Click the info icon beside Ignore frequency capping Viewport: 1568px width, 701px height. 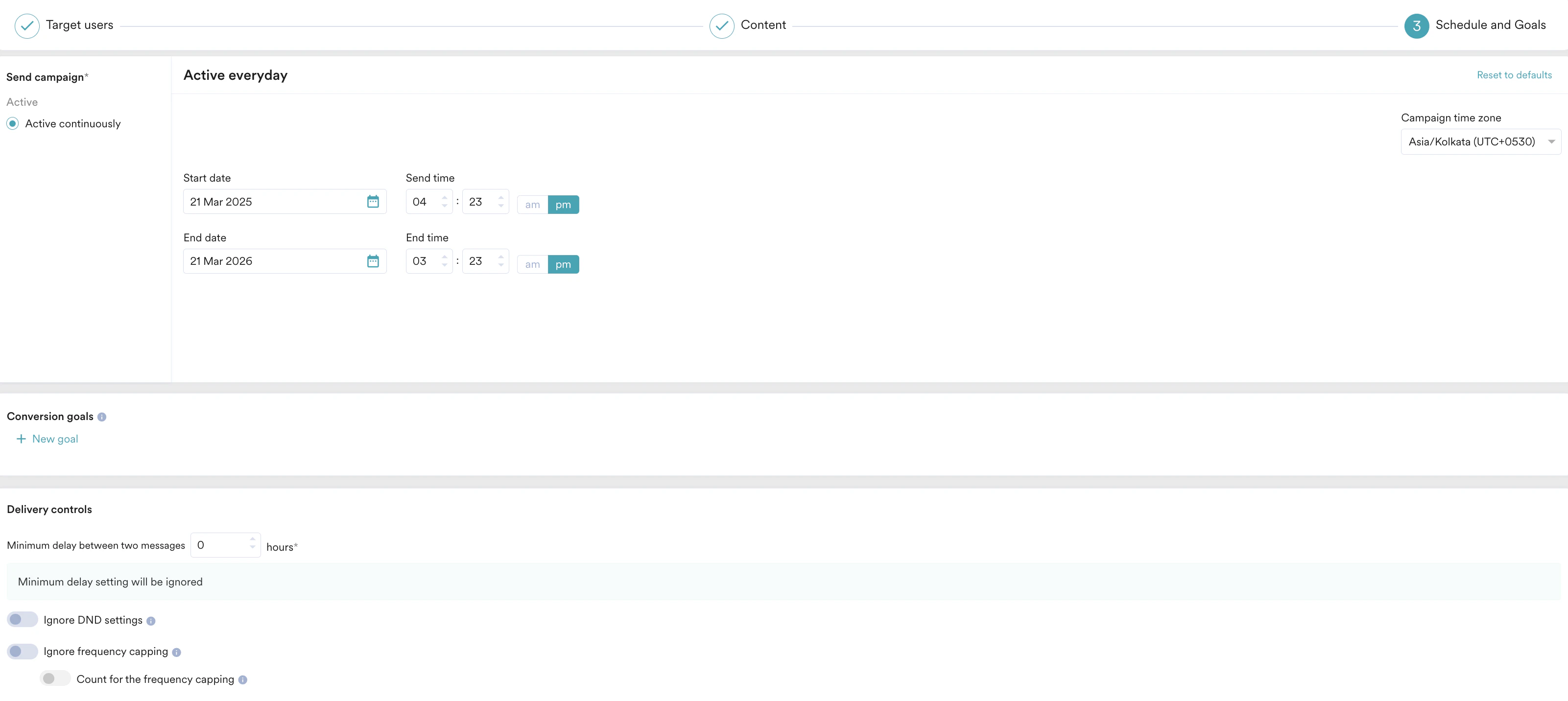pos(176,652)
